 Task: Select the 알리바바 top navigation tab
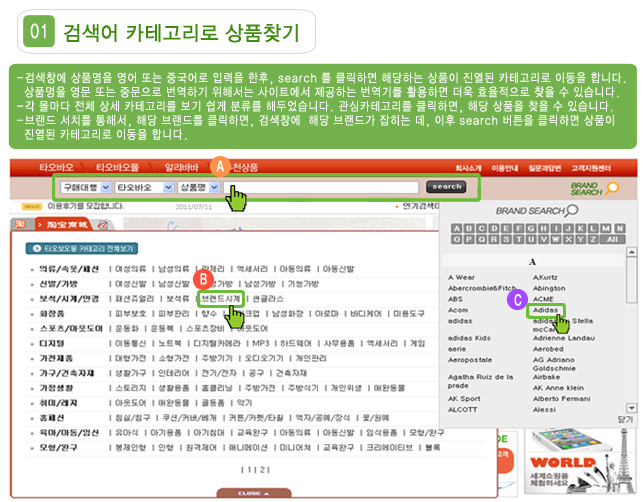coord(181,167)
